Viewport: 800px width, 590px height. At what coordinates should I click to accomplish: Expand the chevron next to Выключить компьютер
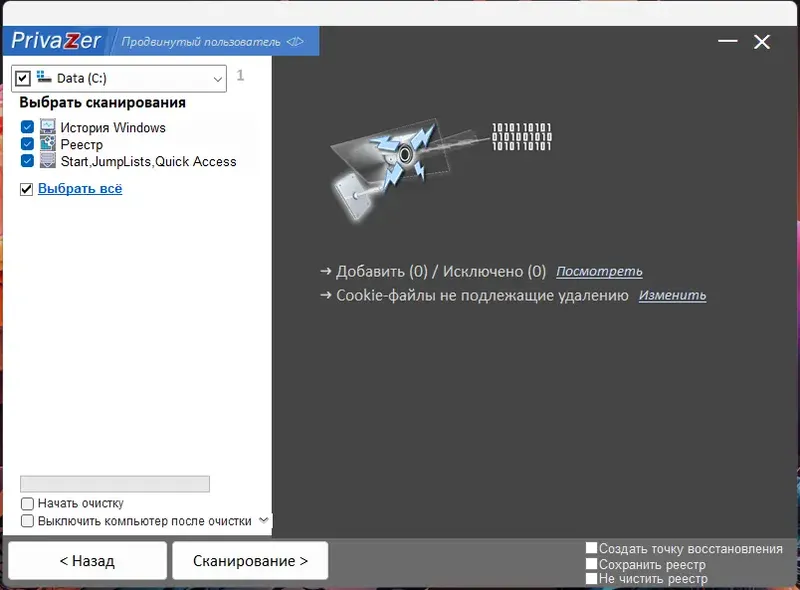click(262, 520)
